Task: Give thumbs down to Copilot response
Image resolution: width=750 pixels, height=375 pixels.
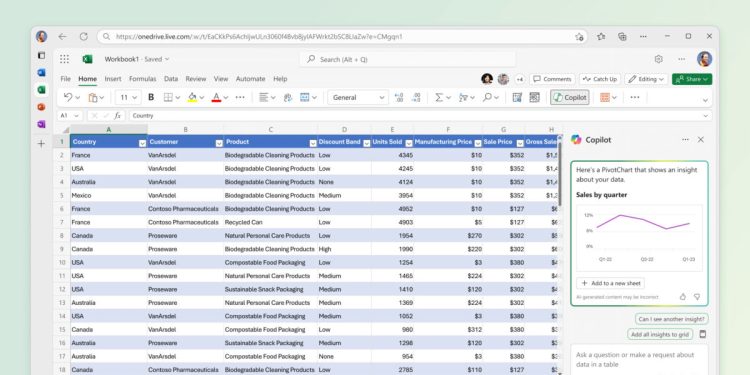Action: click(697, 297)
